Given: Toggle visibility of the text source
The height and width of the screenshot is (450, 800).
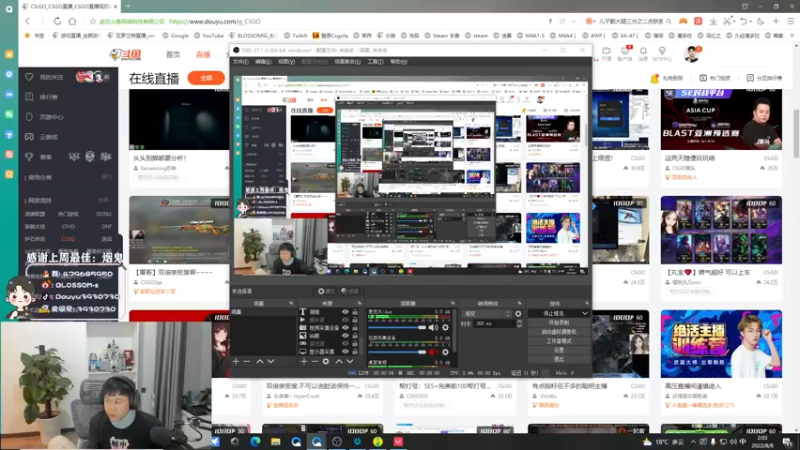Looking at the screenshot, I should click(345, 312).
